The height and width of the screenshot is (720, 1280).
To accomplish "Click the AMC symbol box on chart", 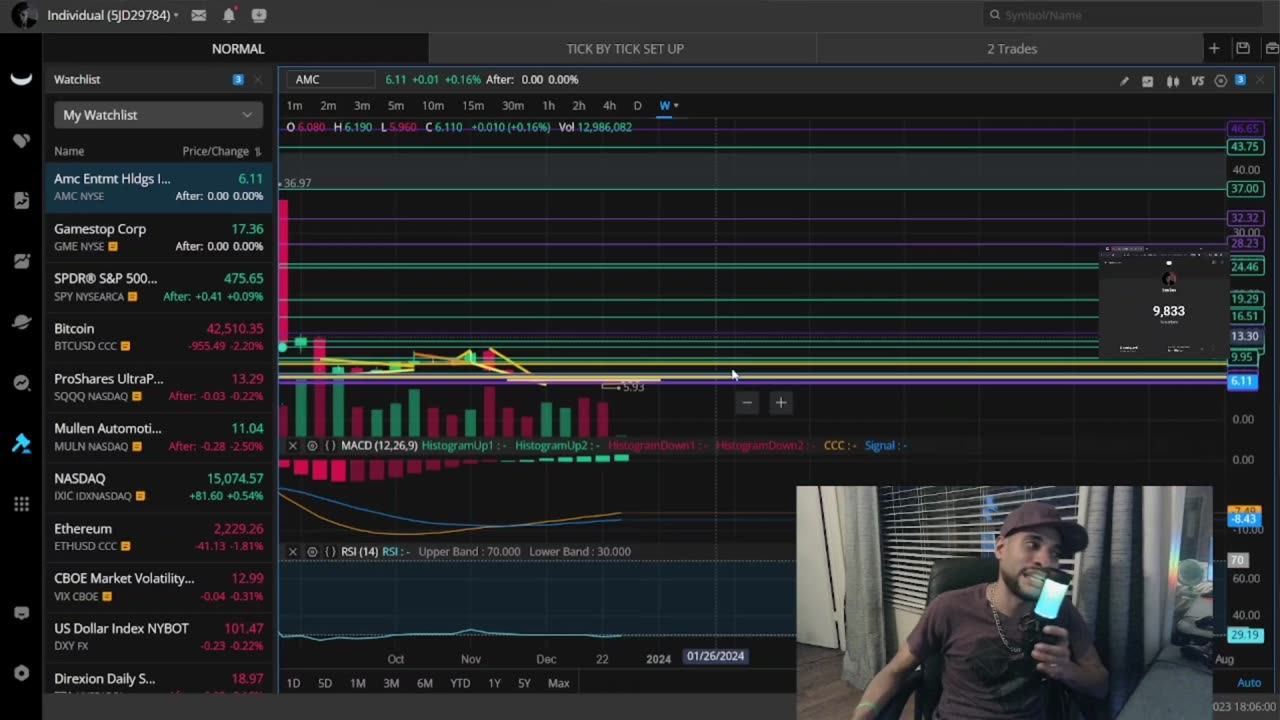I will pos(330,80).
